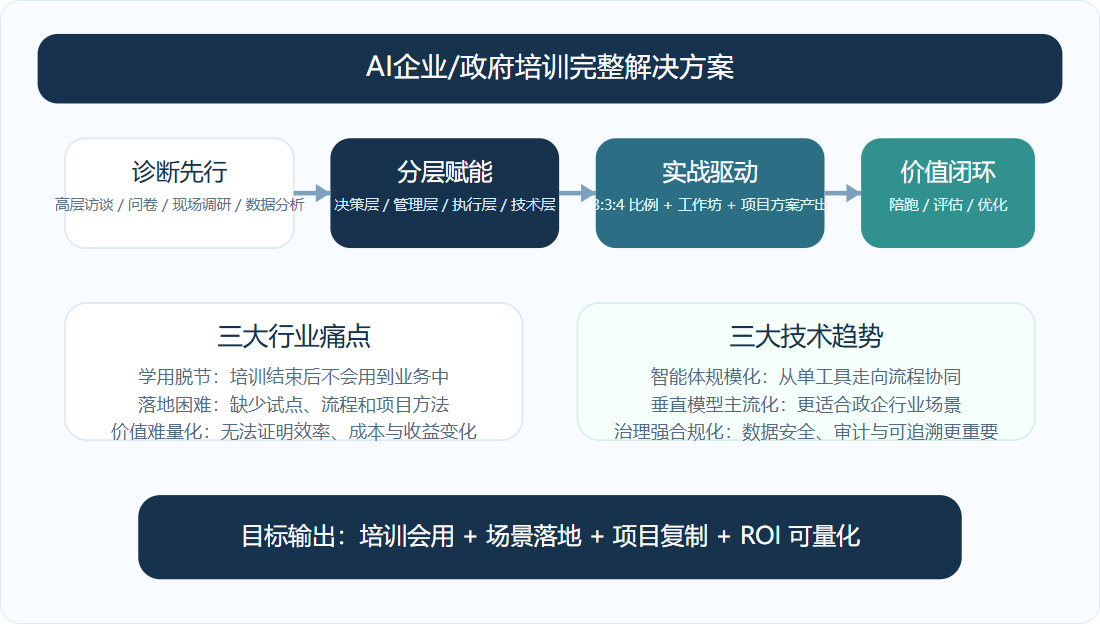
Task: Click 决策层 / 管理层 / 执行层 / 技术层 text
Action: click(x=445, y=205)
